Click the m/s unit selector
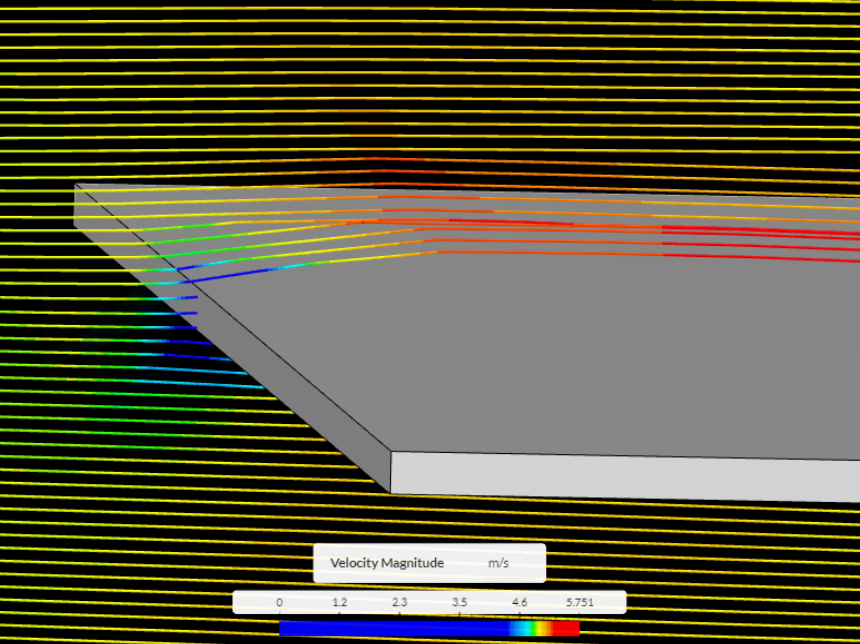Screen dimensions: 860x644 [x=498, y=563]
